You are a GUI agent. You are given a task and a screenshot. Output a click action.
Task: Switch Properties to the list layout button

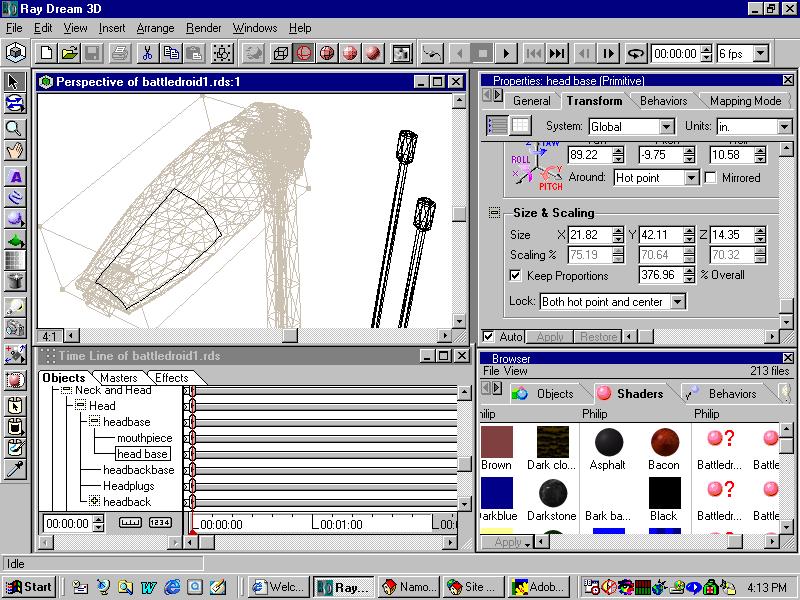pos(498,126)
